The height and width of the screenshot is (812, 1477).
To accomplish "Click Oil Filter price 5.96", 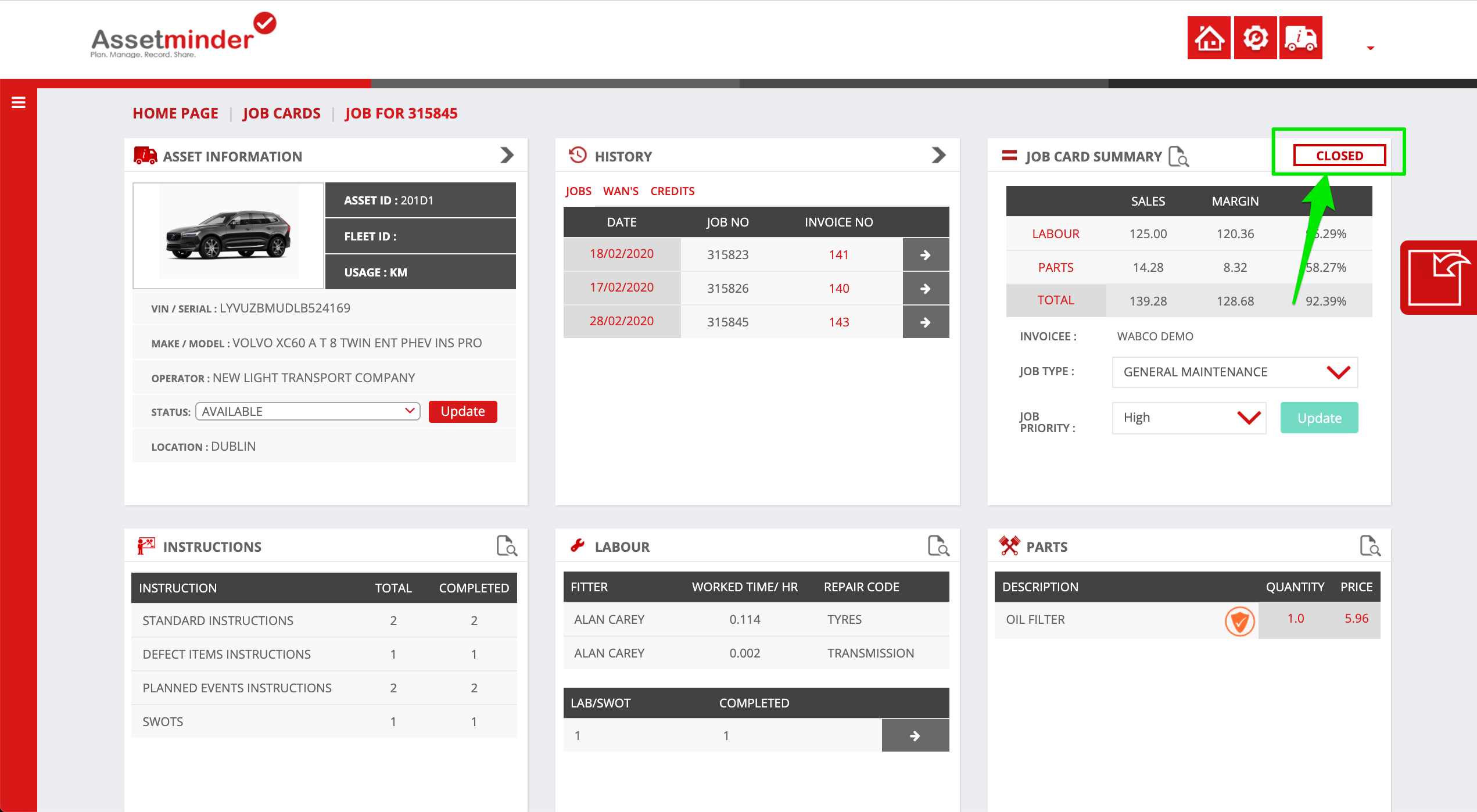I will coord(1356,618).
